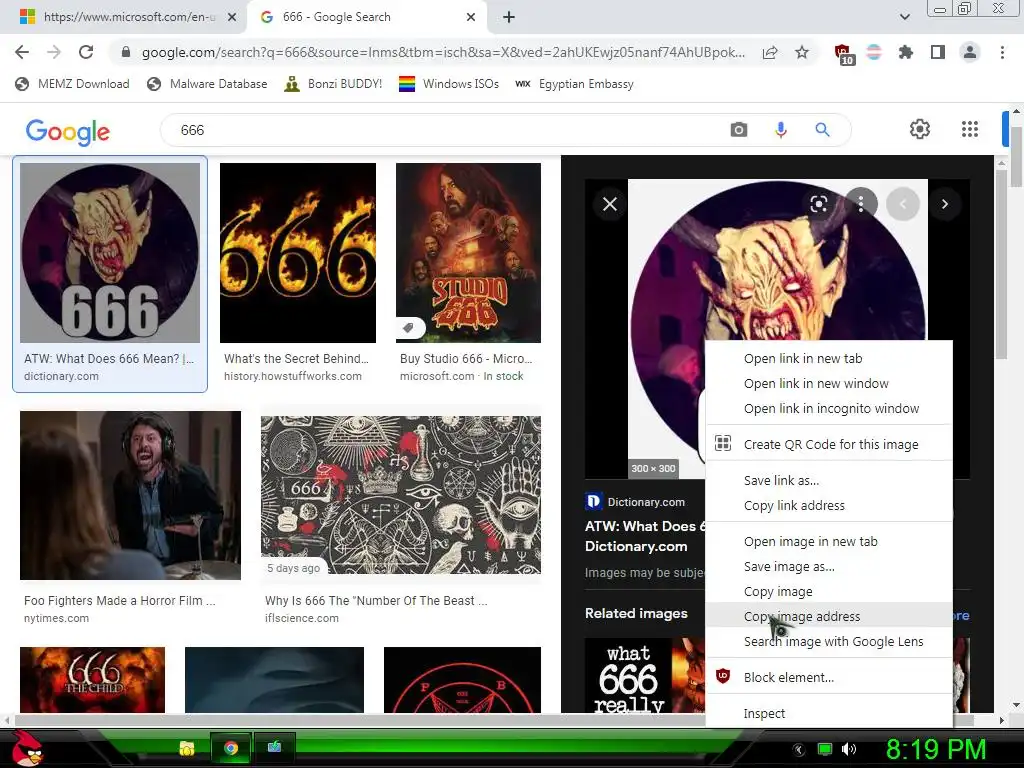Screen dimensions: 1024x768
Task: Open the Bonzi BUDDY! bookmark
Action: tap(333, 84)
